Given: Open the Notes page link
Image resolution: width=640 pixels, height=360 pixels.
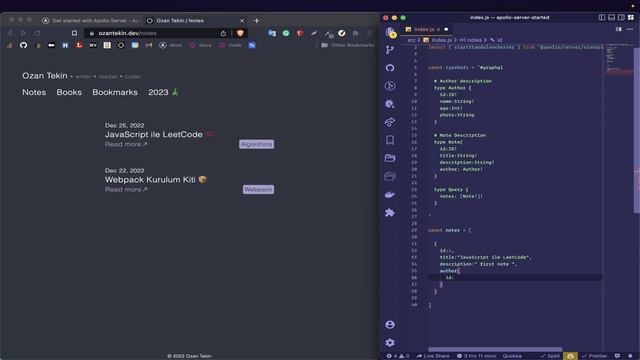Looking at the screenshot, I should pyautogui.click(x=34, y=92).
